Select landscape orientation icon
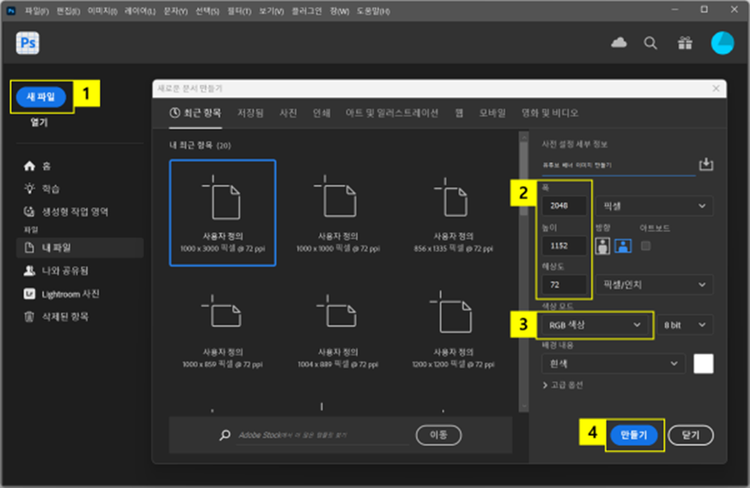The image size is (750, 488). click(623, 246)
